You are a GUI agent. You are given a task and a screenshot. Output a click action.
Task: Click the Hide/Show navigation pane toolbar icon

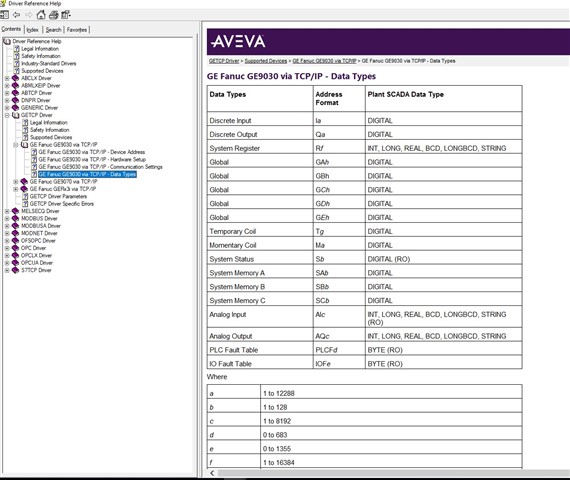(4, 15)
